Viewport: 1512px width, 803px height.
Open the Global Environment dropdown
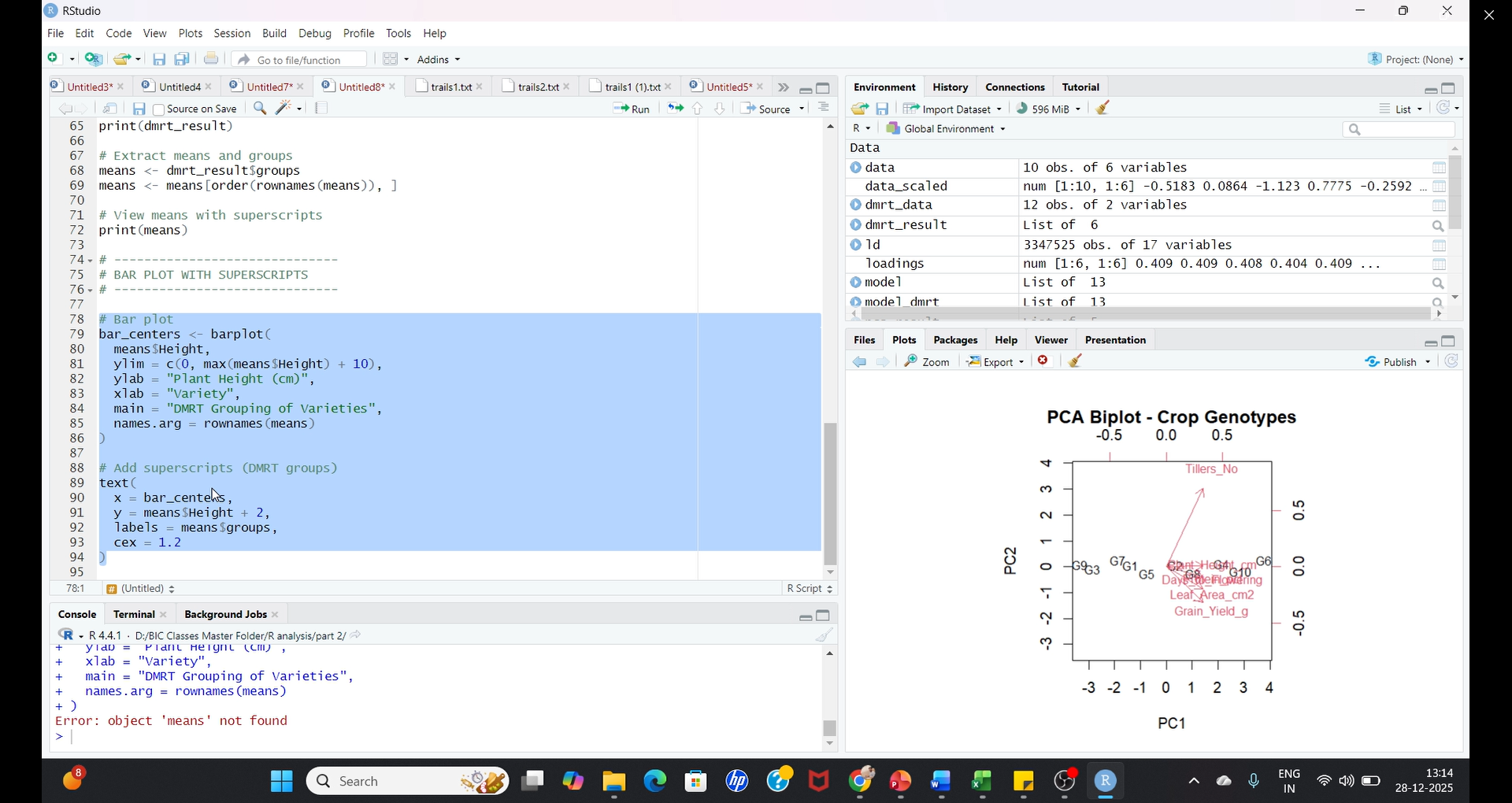click(945, 129)
